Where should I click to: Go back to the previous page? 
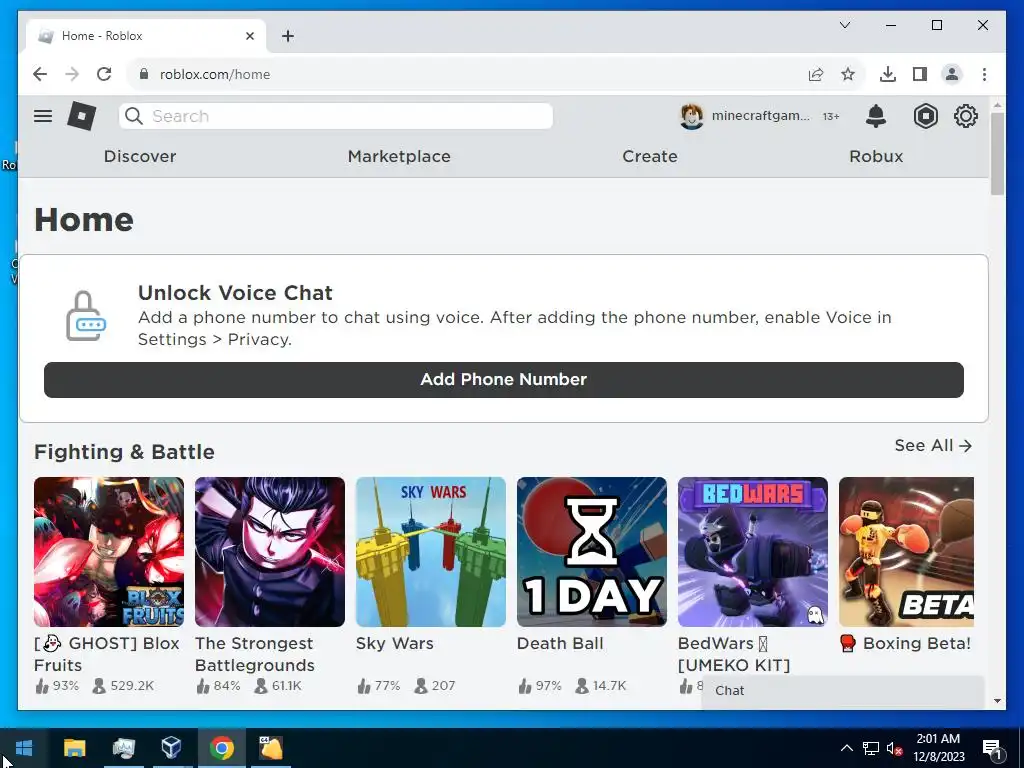point(40,74)
